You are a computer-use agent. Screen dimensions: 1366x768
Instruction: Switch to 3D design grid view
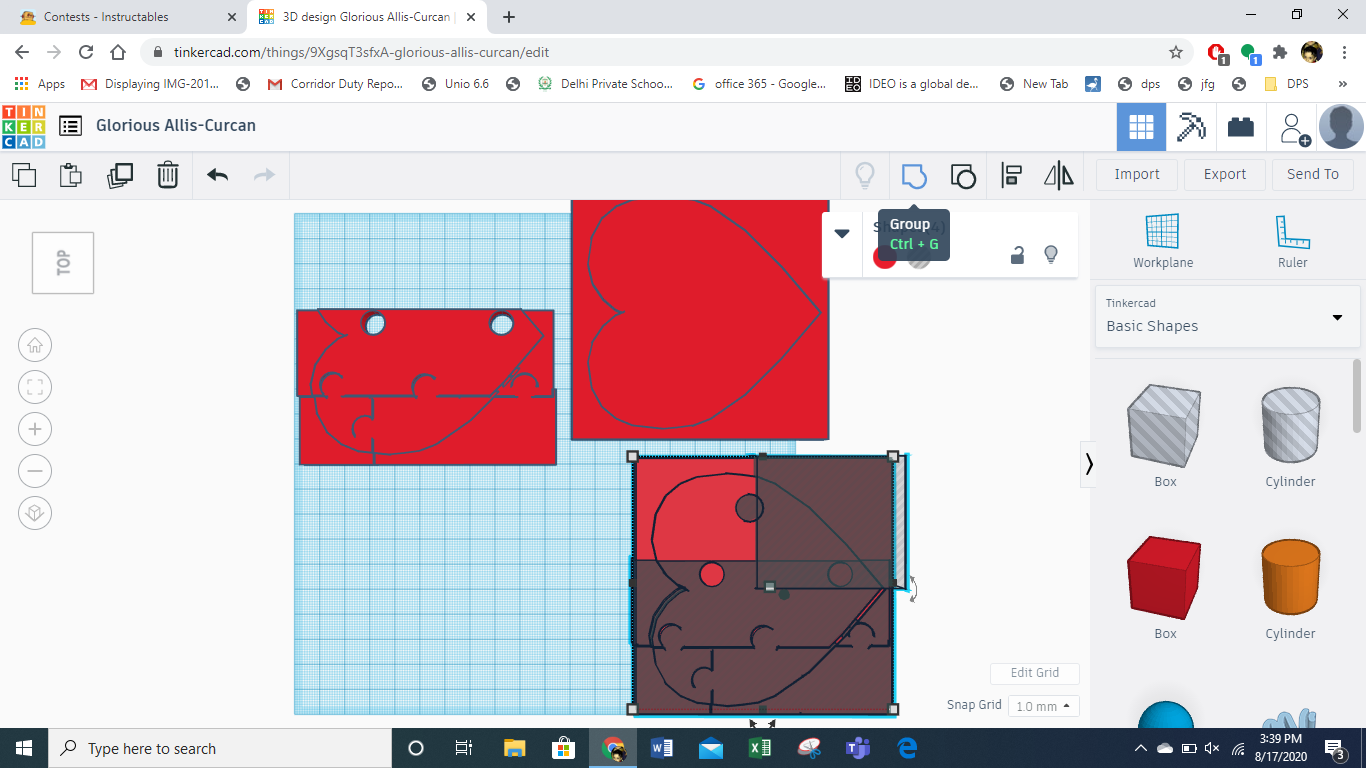point(1141,127)
